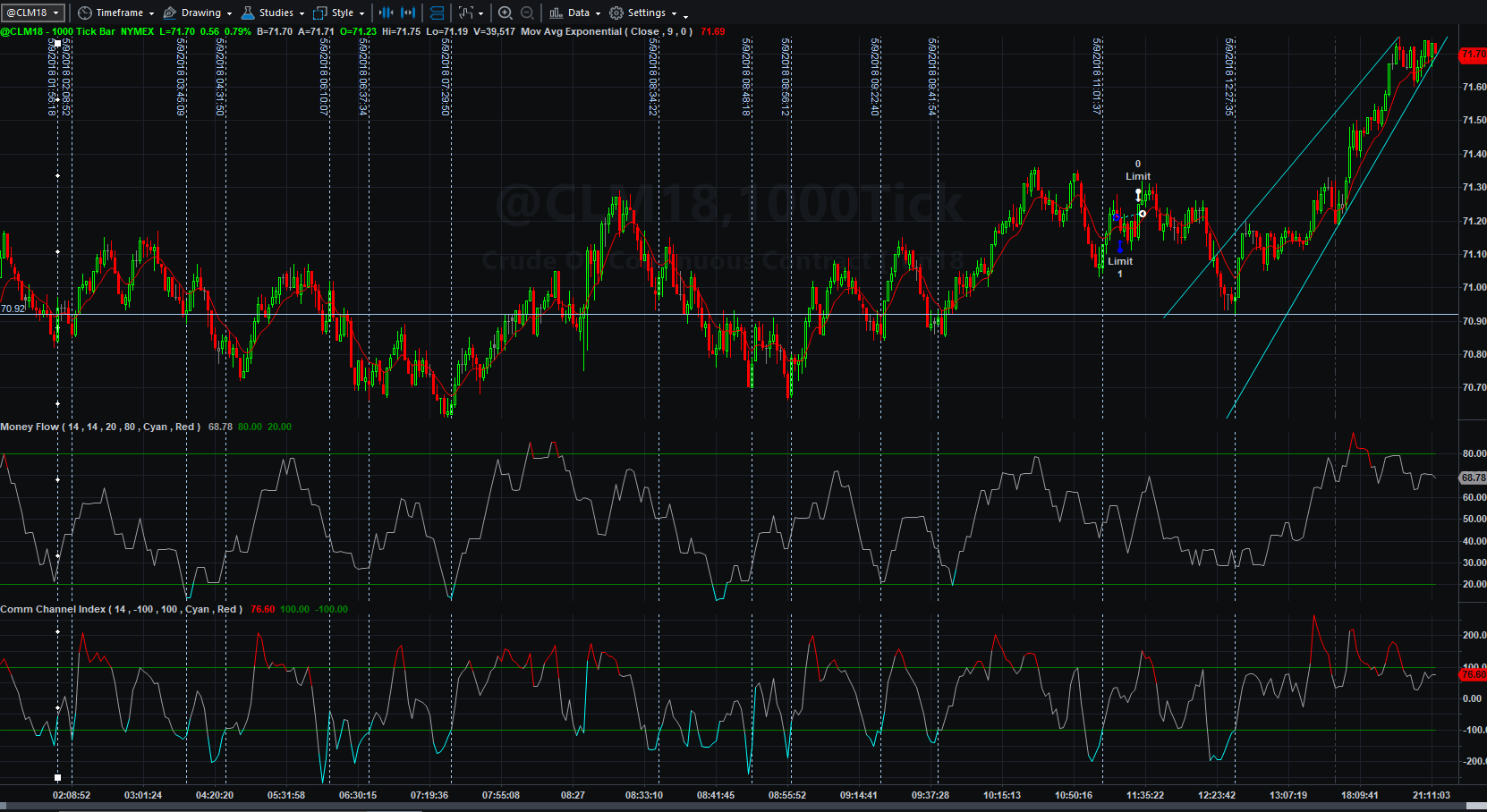The height and width of the screenshot is (812, 1487).
Task: Click the 08:27 time axis label
Action: click(x=573, y=795)
